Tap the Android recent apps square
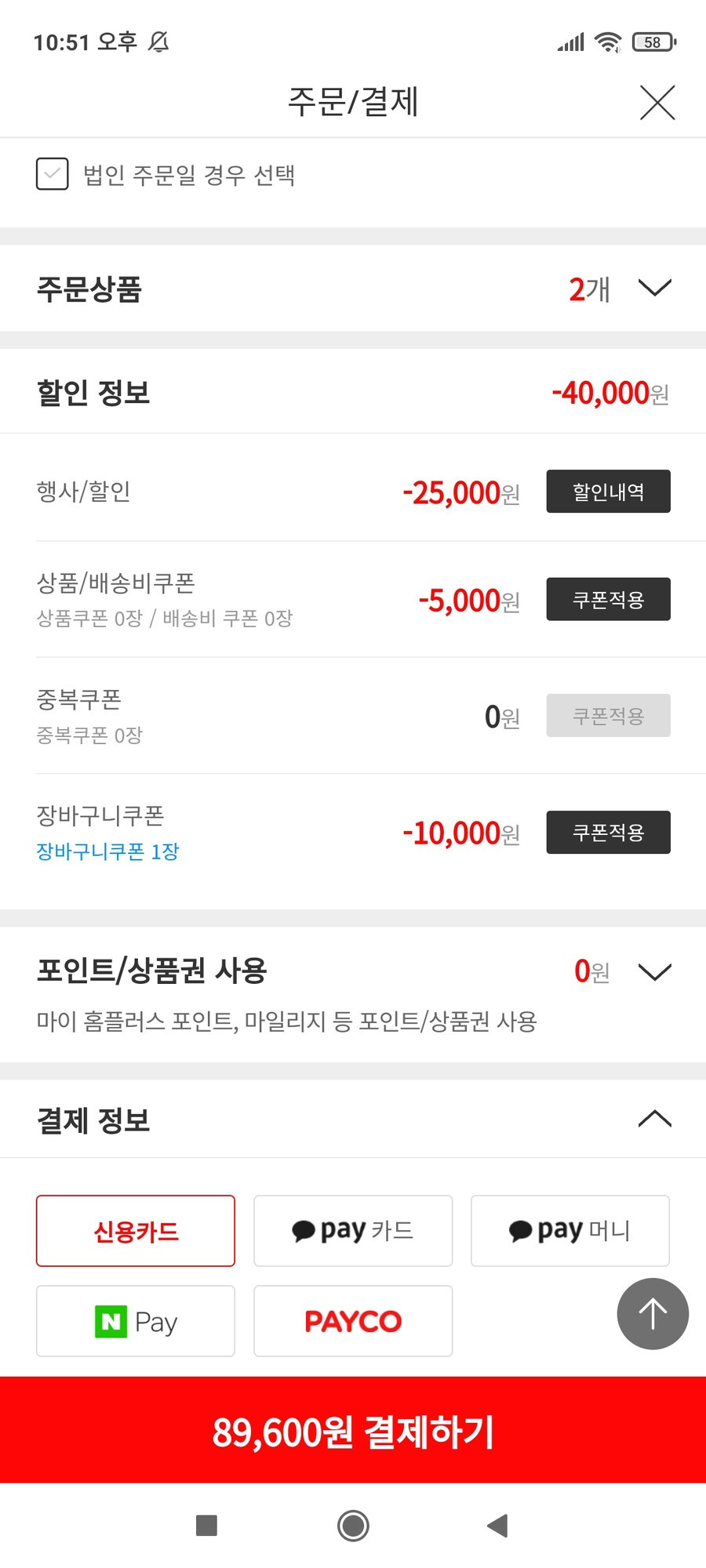This screenshot has height=1568, width=706. click(x=206, y=1525)
